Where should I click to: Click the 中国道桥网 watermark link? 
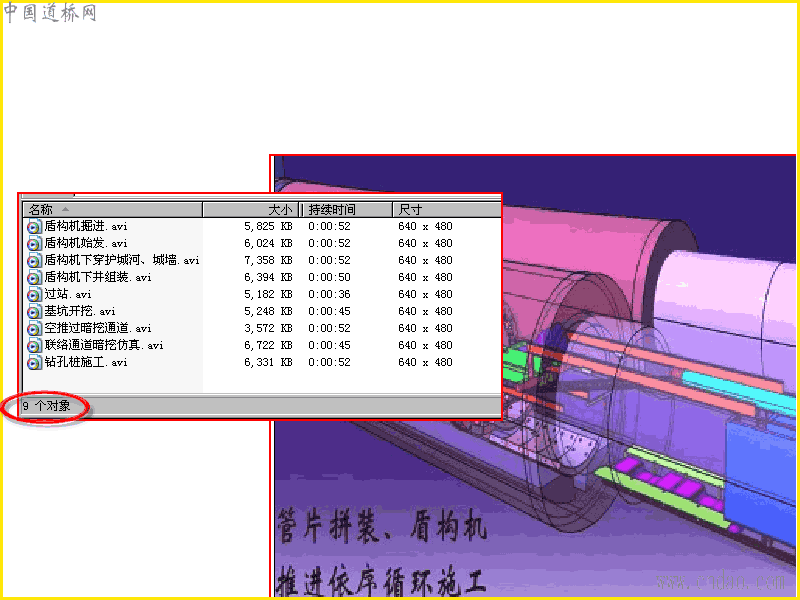pos(49,13)
